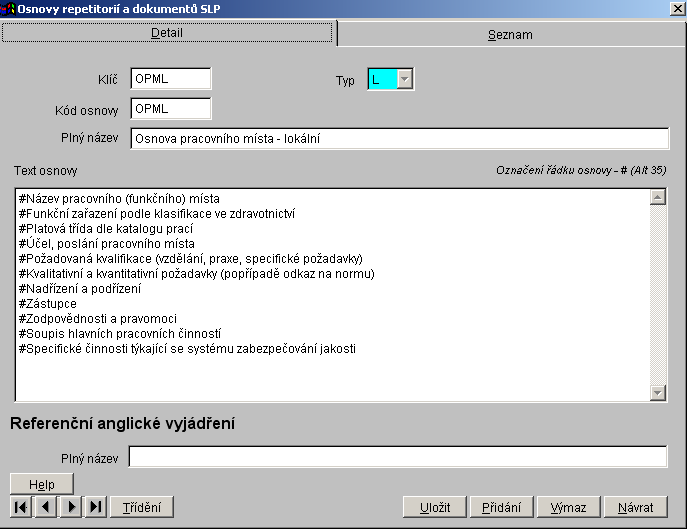Open the Typ dropdown list

click(x=405, y=80)
